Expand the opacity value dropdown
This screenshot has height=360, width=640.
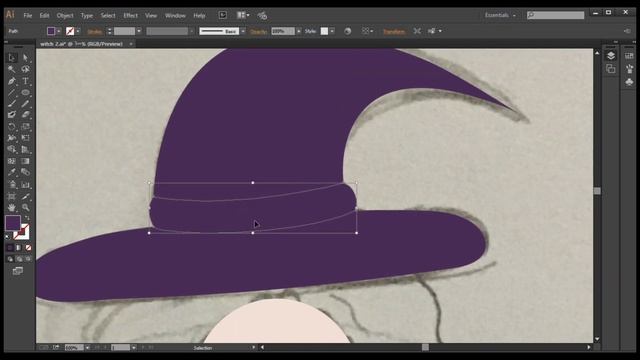point(299,31)
